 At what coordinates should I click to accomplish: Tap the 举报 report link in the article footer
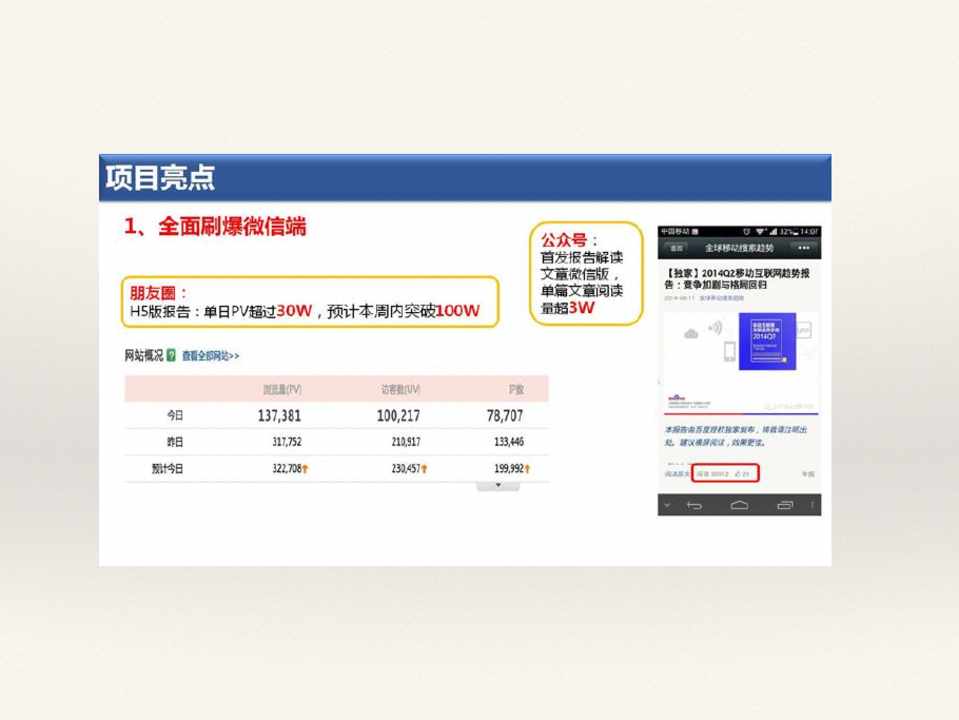tap(807, 473)
